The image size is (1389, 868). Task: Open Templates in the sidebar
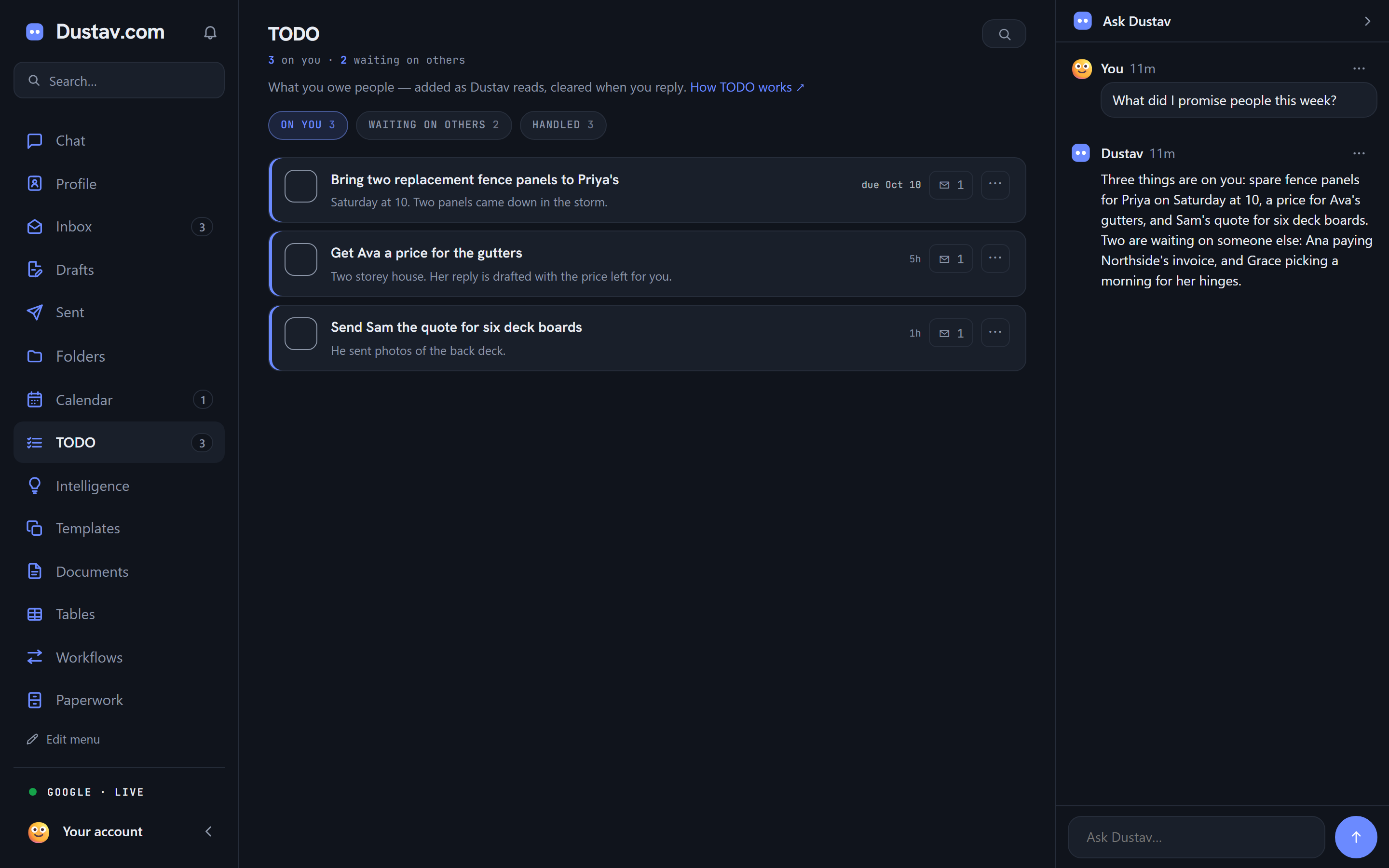click(119, 528)
